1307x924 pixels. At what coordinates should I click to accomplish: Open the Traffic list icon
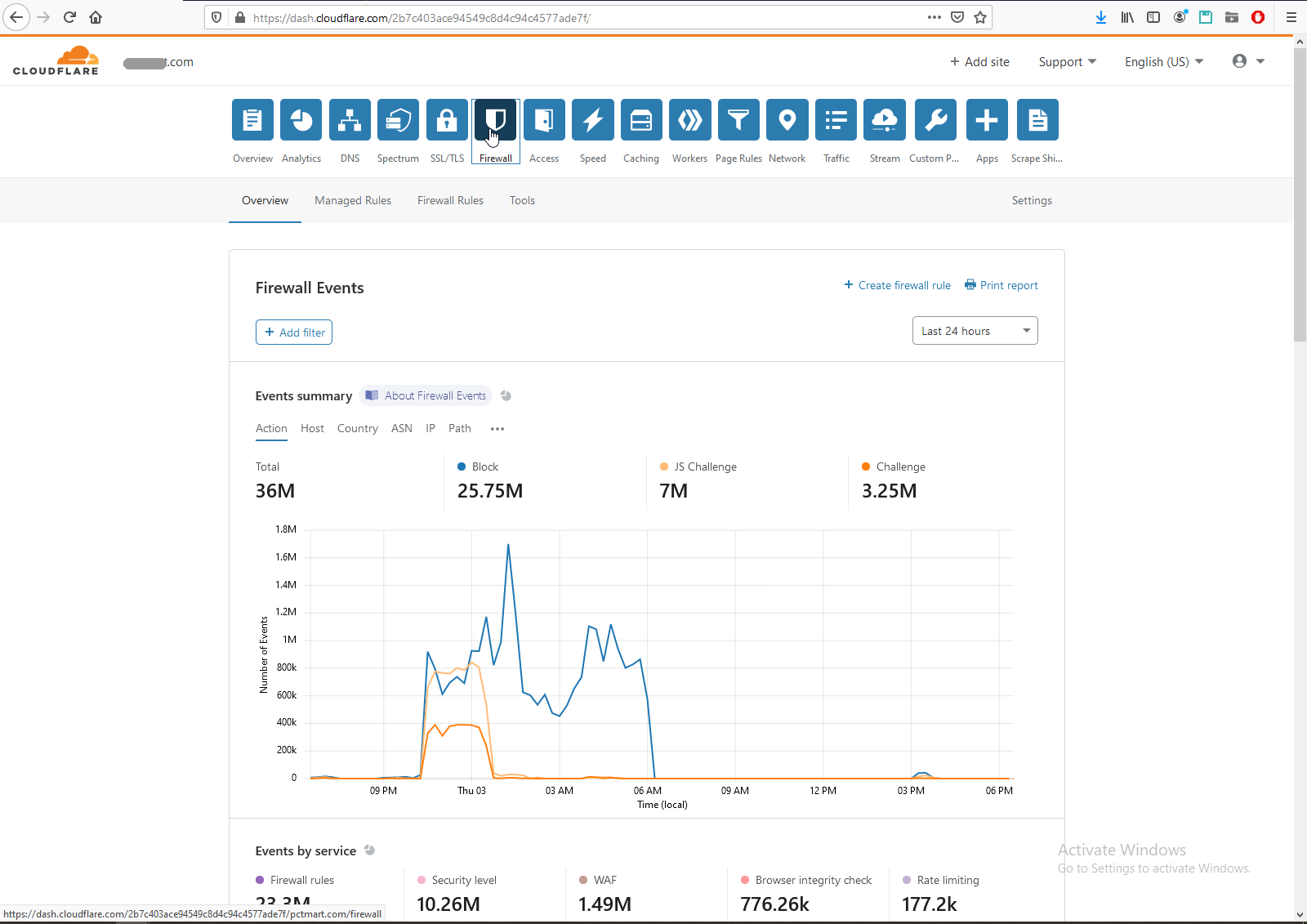836,120
